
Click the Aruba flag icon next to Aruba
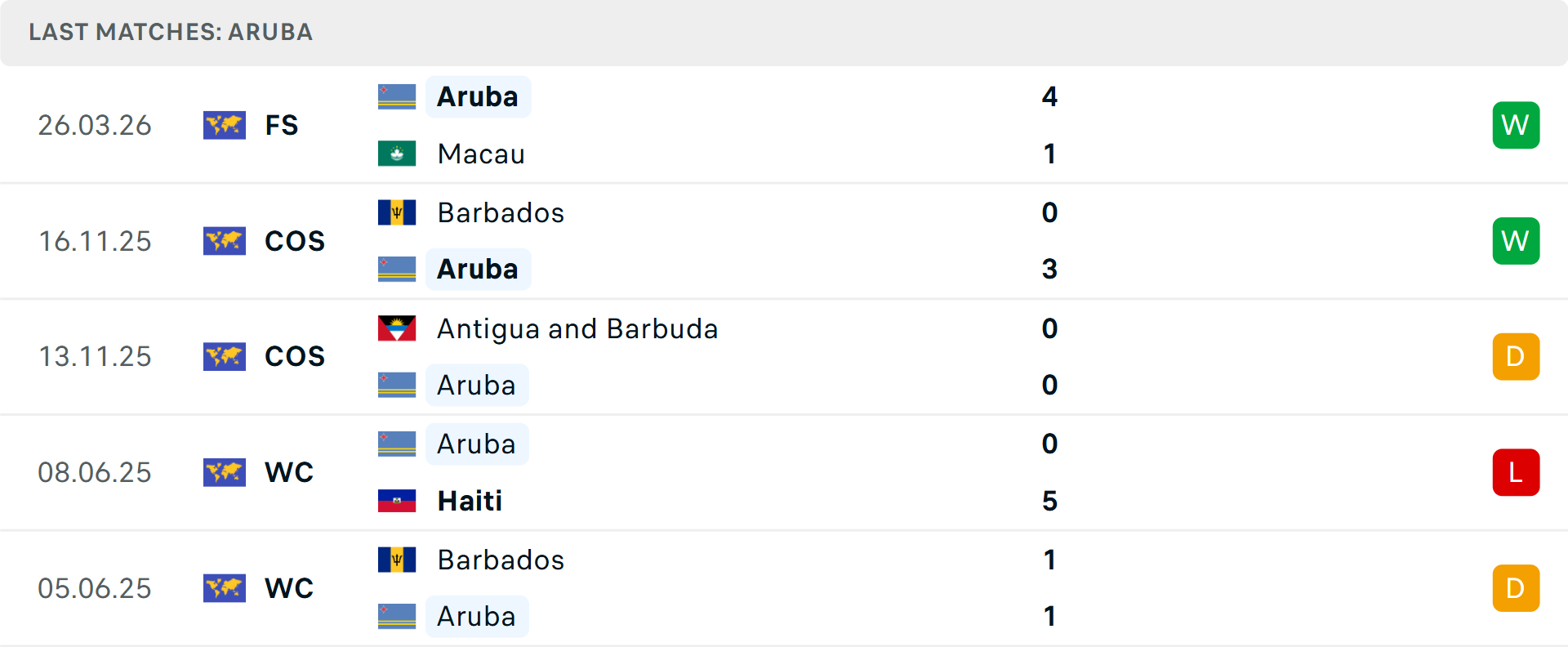pyautogui.click(x=396, y=96)
